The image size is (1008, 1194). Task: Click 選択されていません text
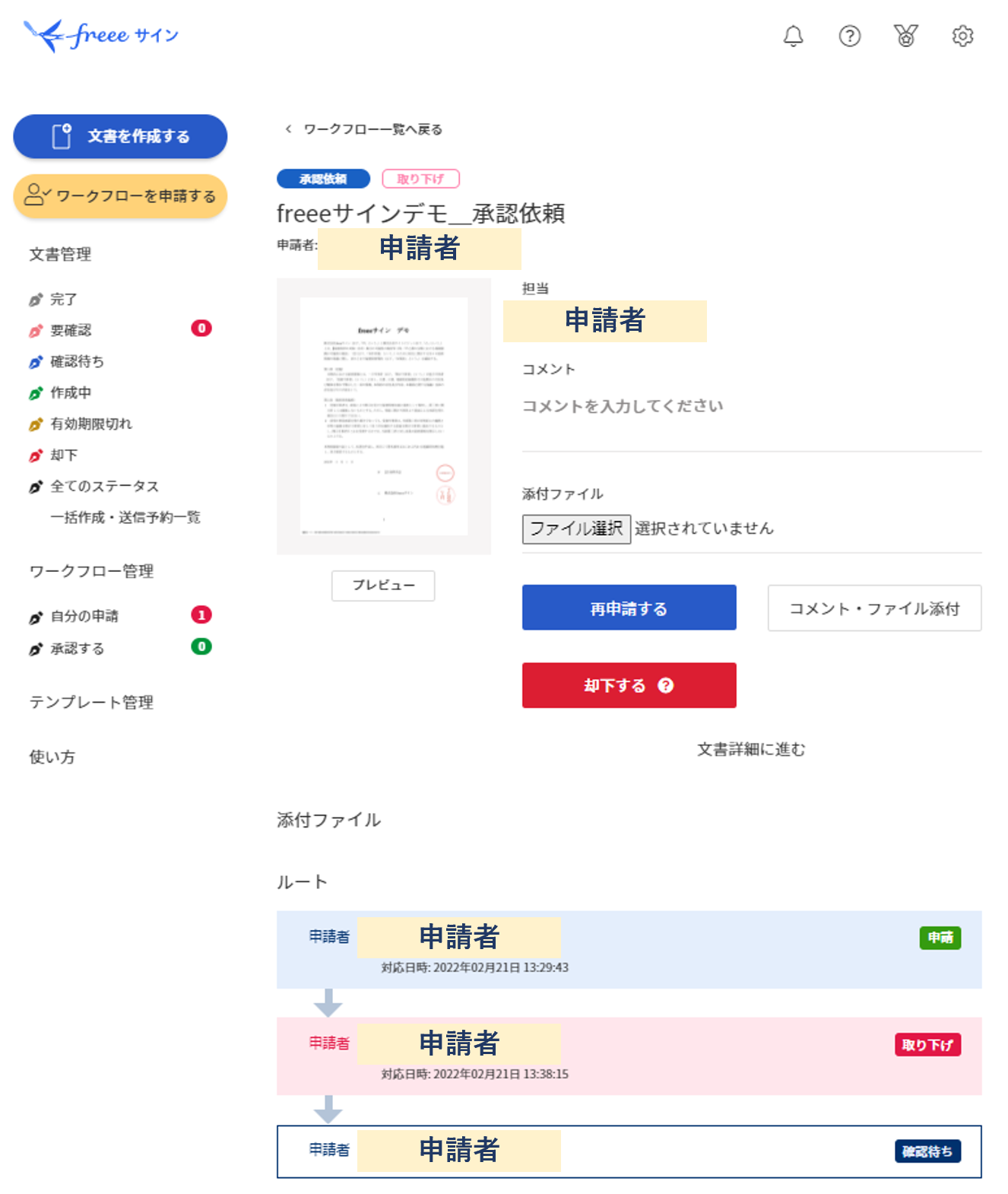coord(704,529)
